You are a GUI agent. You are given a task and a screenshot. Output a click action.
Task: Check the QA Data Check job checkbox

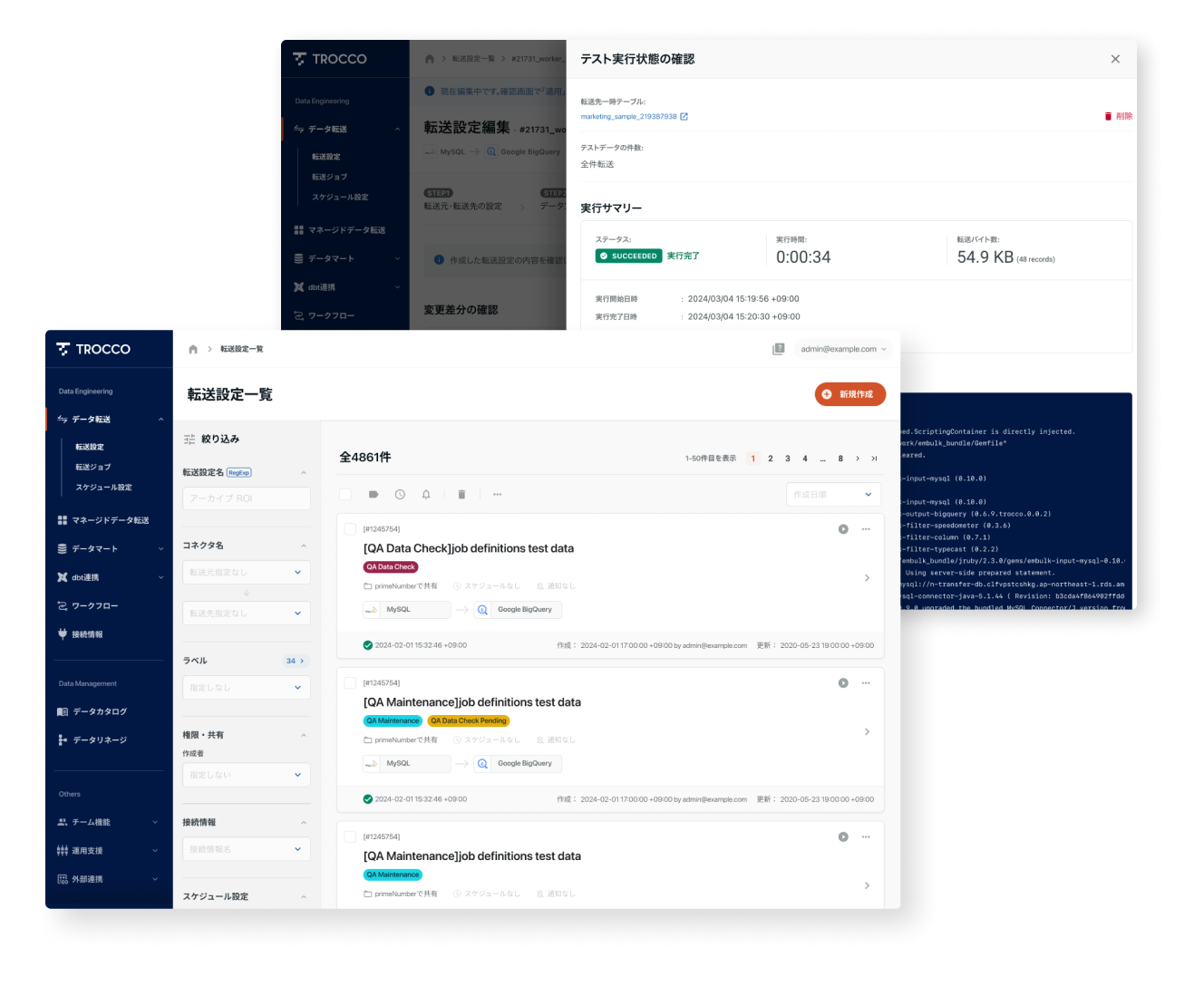click(351, 529)
